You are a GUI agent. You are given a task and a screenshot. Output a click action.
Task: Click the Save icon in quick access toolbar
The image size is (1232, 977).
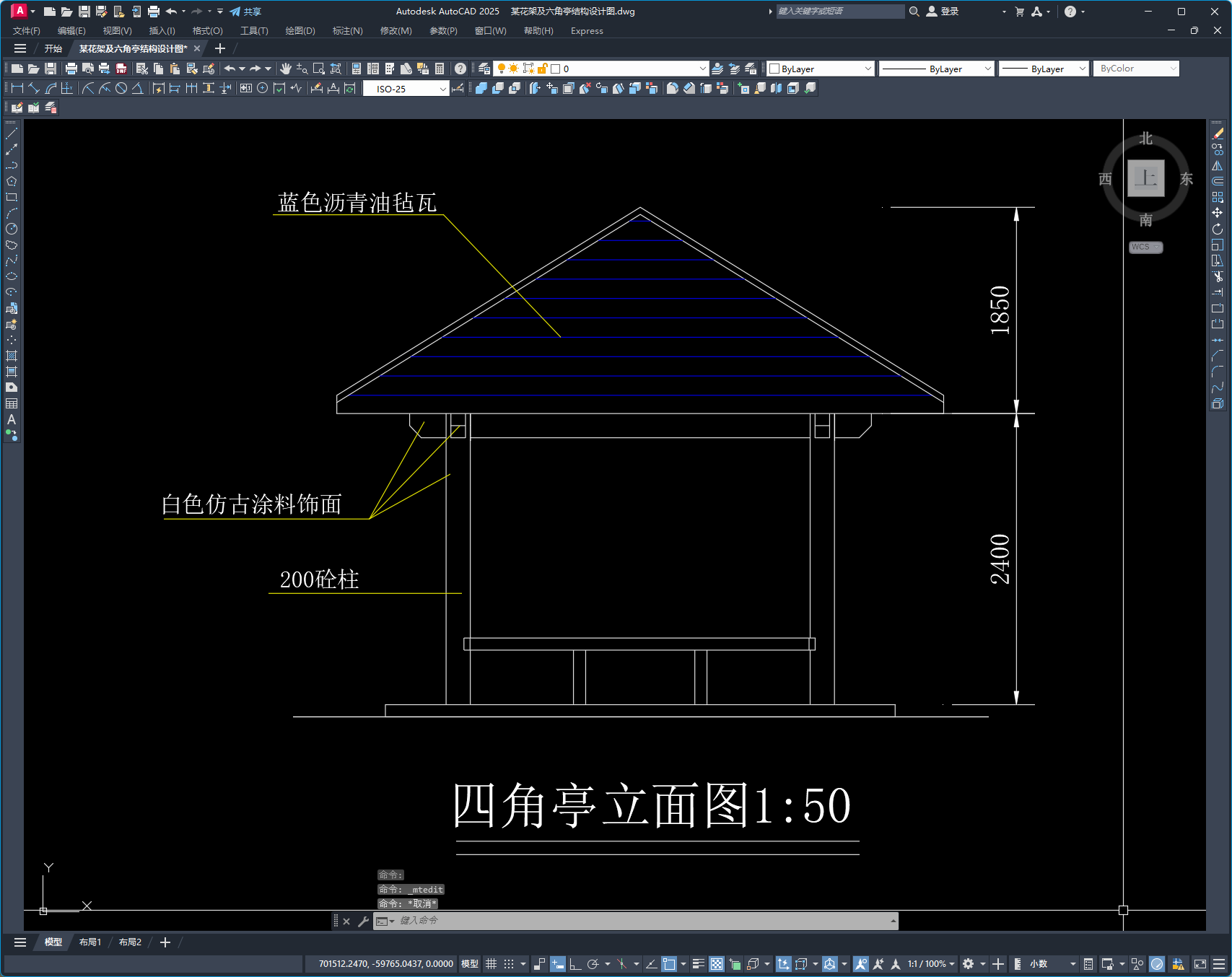point(84,12)
